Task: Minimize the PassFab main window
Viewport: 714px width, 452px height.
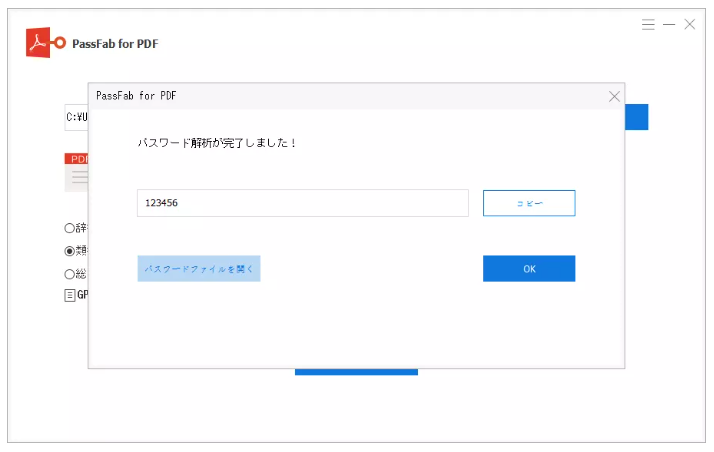Action: pos(669,24)
